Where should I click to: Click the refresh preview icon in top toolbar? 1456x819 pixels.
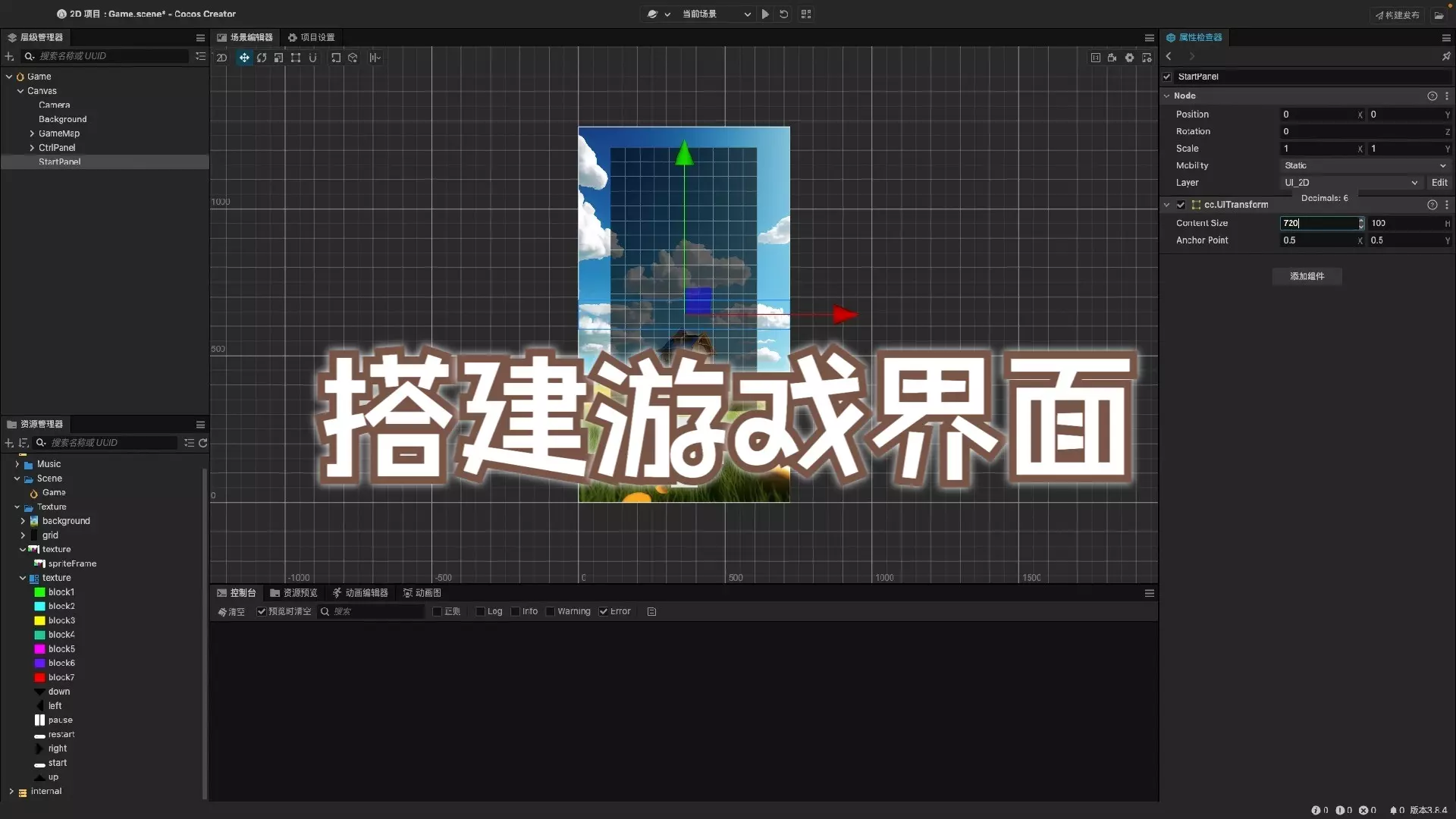[784, 14]
